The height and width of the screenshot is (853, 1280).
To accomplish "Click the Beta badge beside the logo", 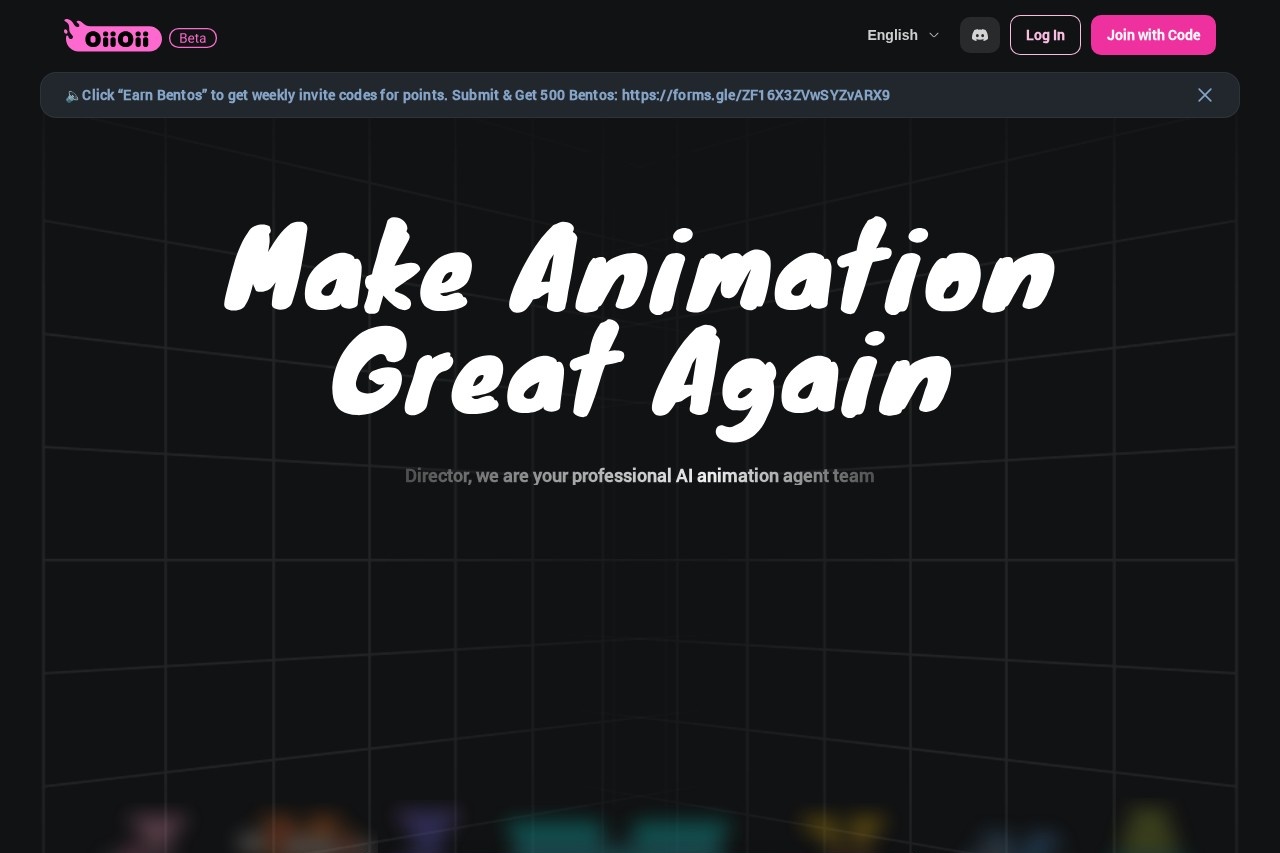I will click(x=193, y=38).
